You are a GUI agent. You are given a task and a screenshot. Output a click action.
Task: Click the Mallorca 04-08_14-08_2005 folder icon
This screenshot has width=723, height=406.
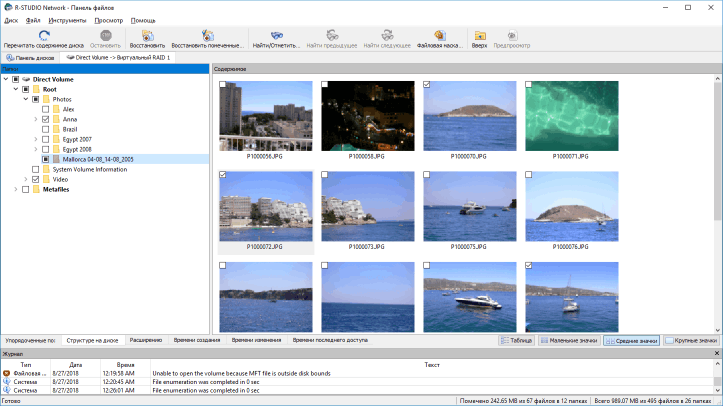(56, 159)
